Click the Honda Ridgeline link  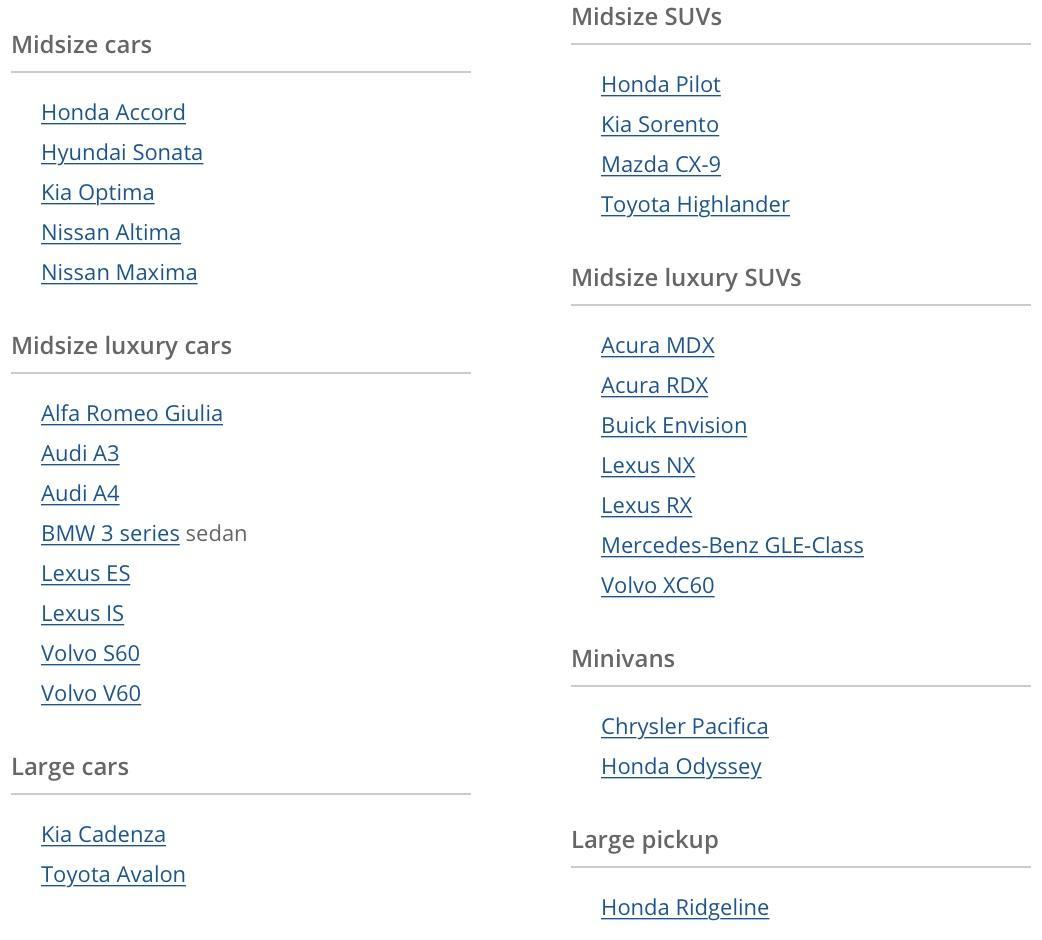click(684, 907)
